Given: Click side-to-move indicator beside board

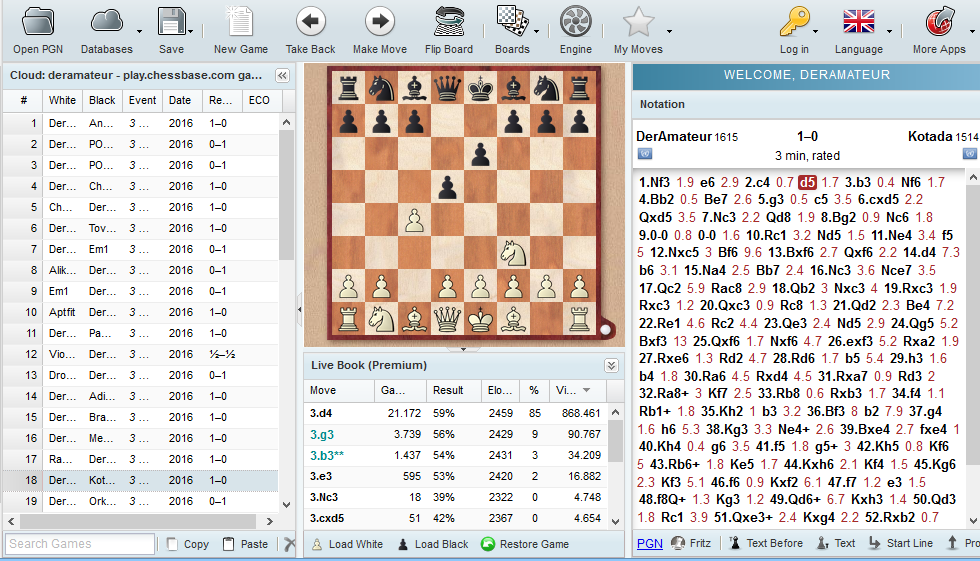Looking at the screenshot, I should click(x=605, y=330).
